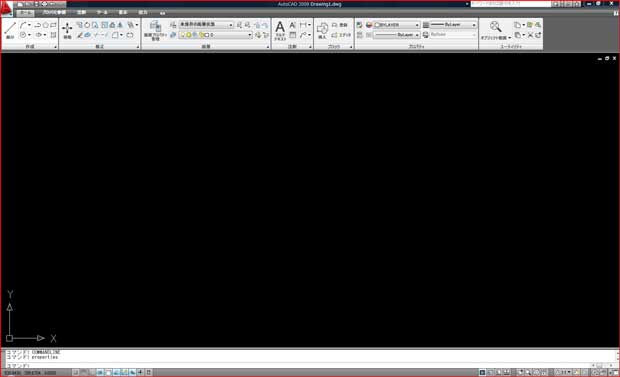Expand the Circle tool dropdown arrow
Viewport: 620px width, 377px height.
click(29, 35)
